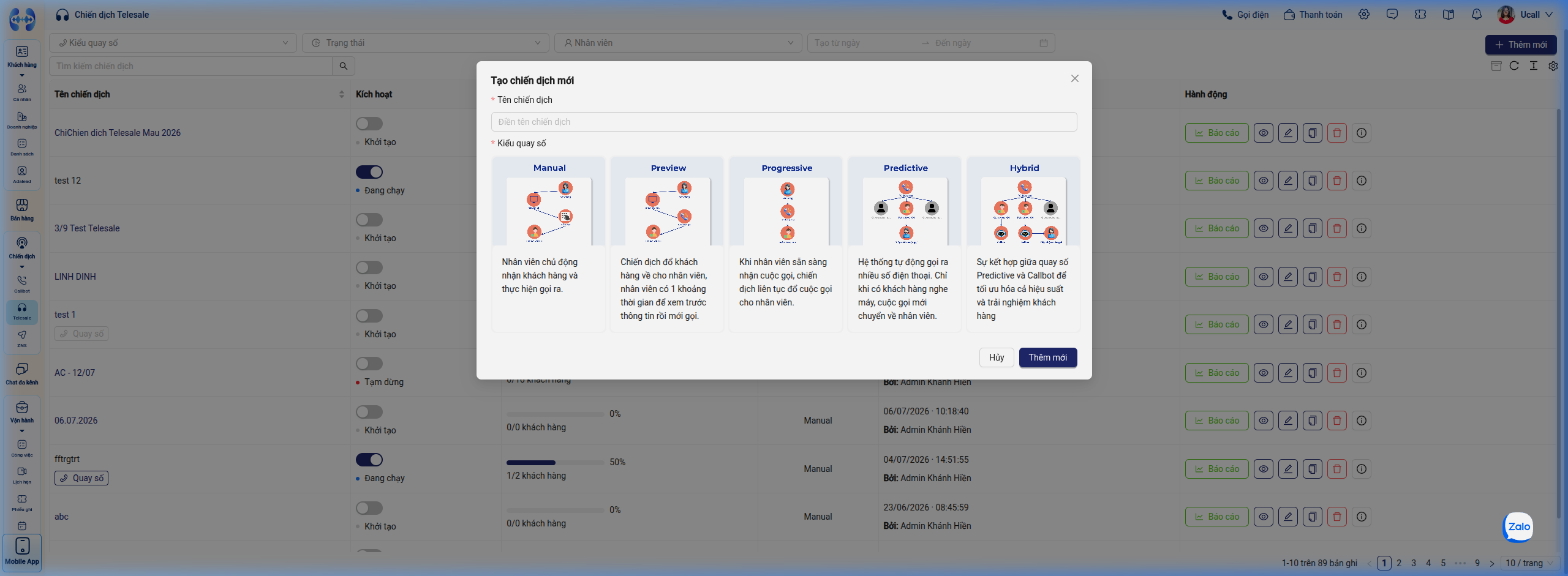The height and width of the screenshot is (576, 1568).
Task: Select the Hybrid dialing mode card
Action: [x=1024, y=244]
